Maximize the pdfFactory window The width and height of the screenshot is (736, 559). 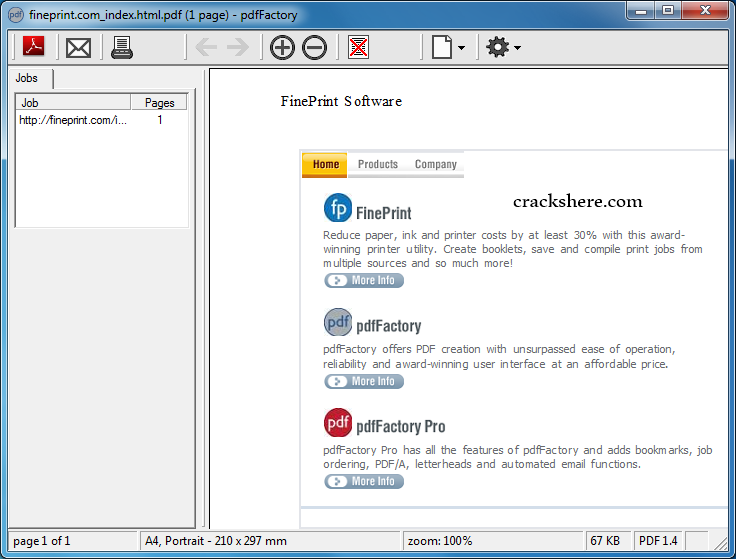668,10
